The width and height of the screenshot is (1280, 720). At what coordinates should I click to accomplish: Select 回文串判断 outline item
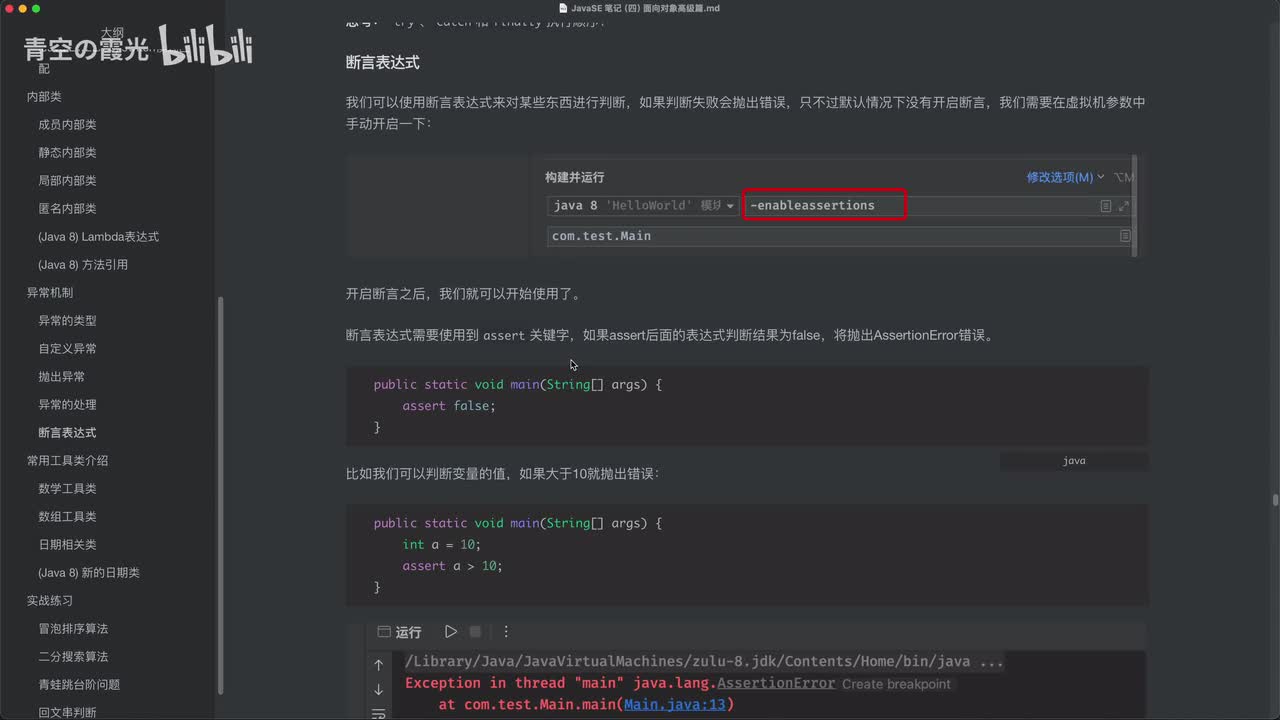[x=67, y=713]
